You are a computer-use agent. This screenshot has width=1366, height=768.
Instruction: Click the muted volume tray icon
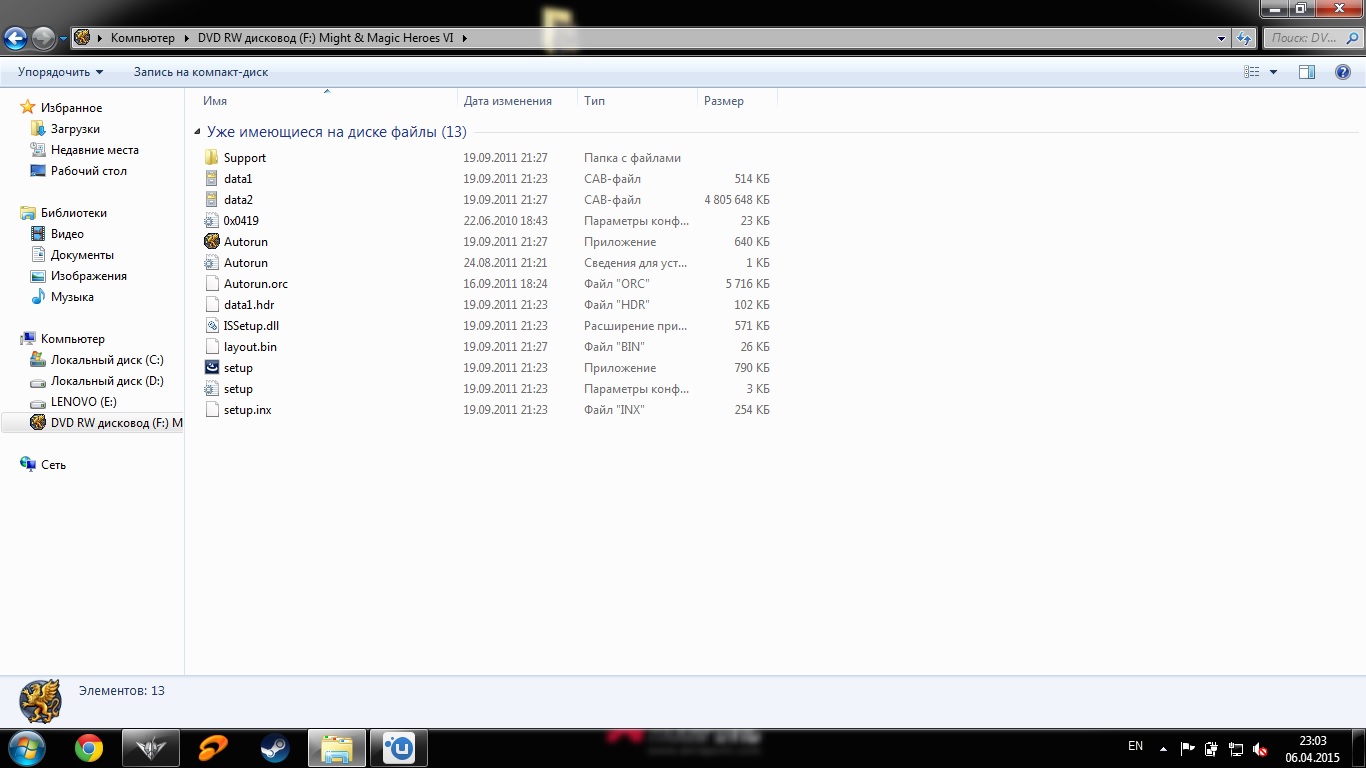coord(1260,749)
